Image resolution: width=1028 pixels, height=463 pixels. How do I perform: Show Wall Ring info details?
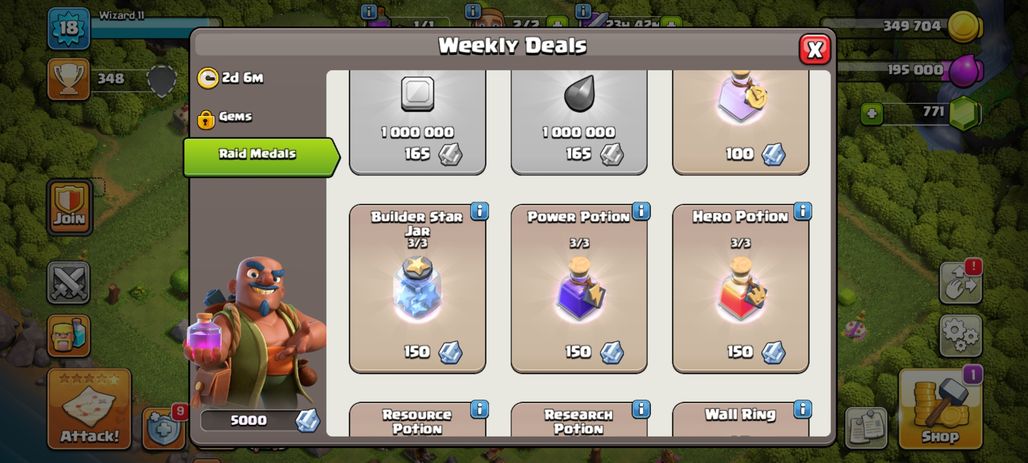(x=802, y=409)
